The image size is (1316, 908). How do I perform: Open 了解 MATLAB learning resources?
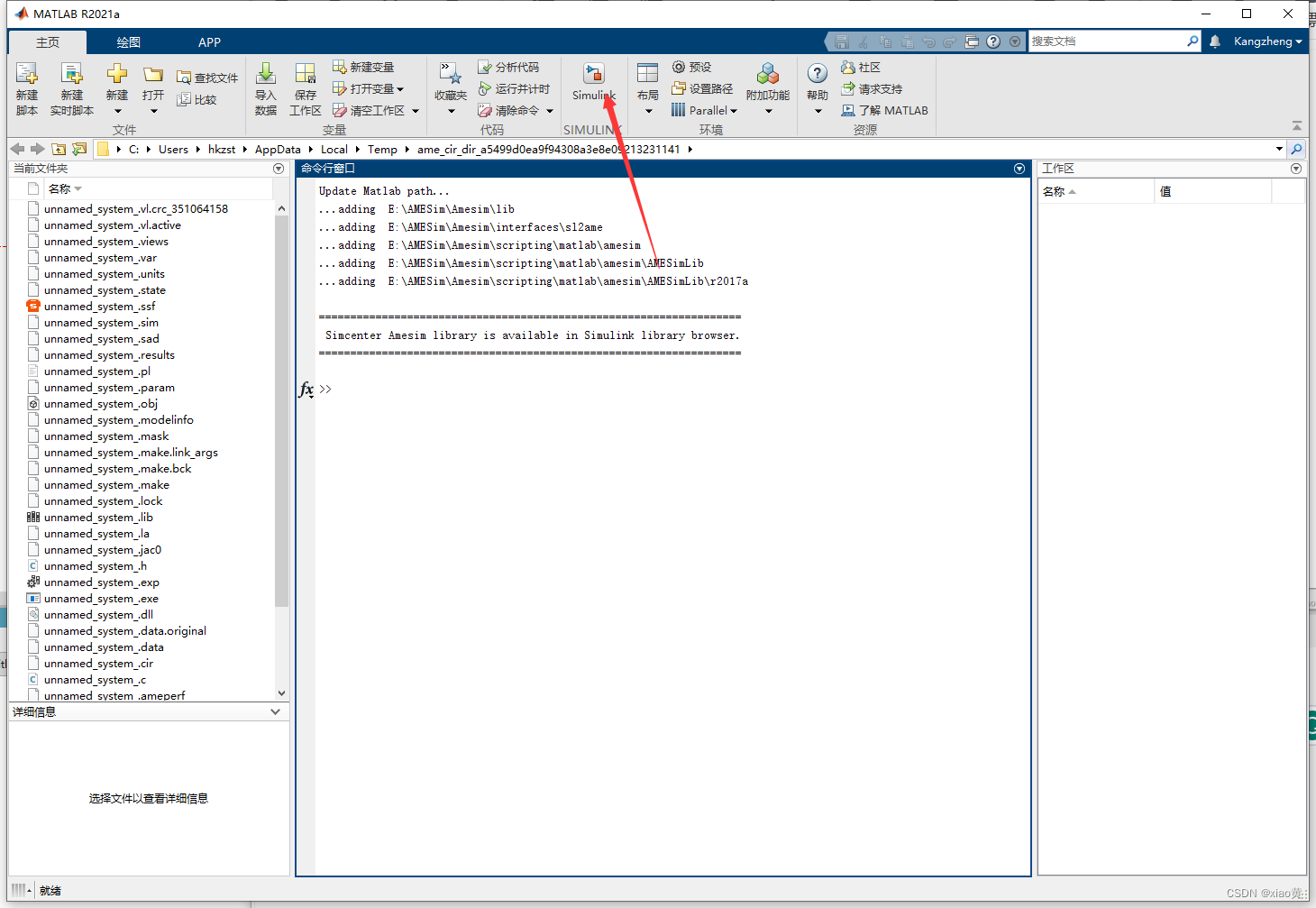point(884,110)
